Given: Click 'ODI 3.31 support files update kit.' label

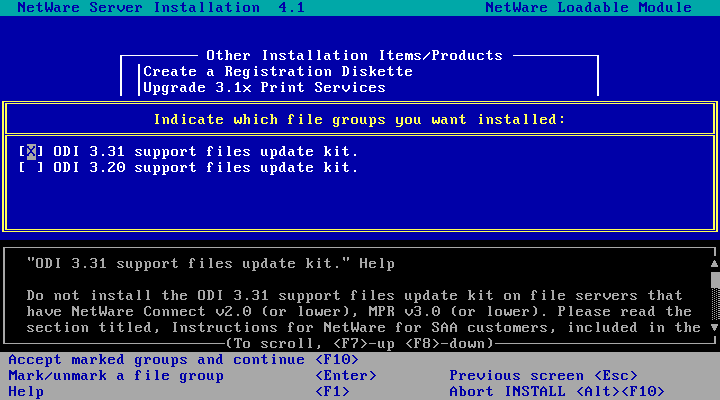Looking at the screenshot, I should [x=206, y=152].
